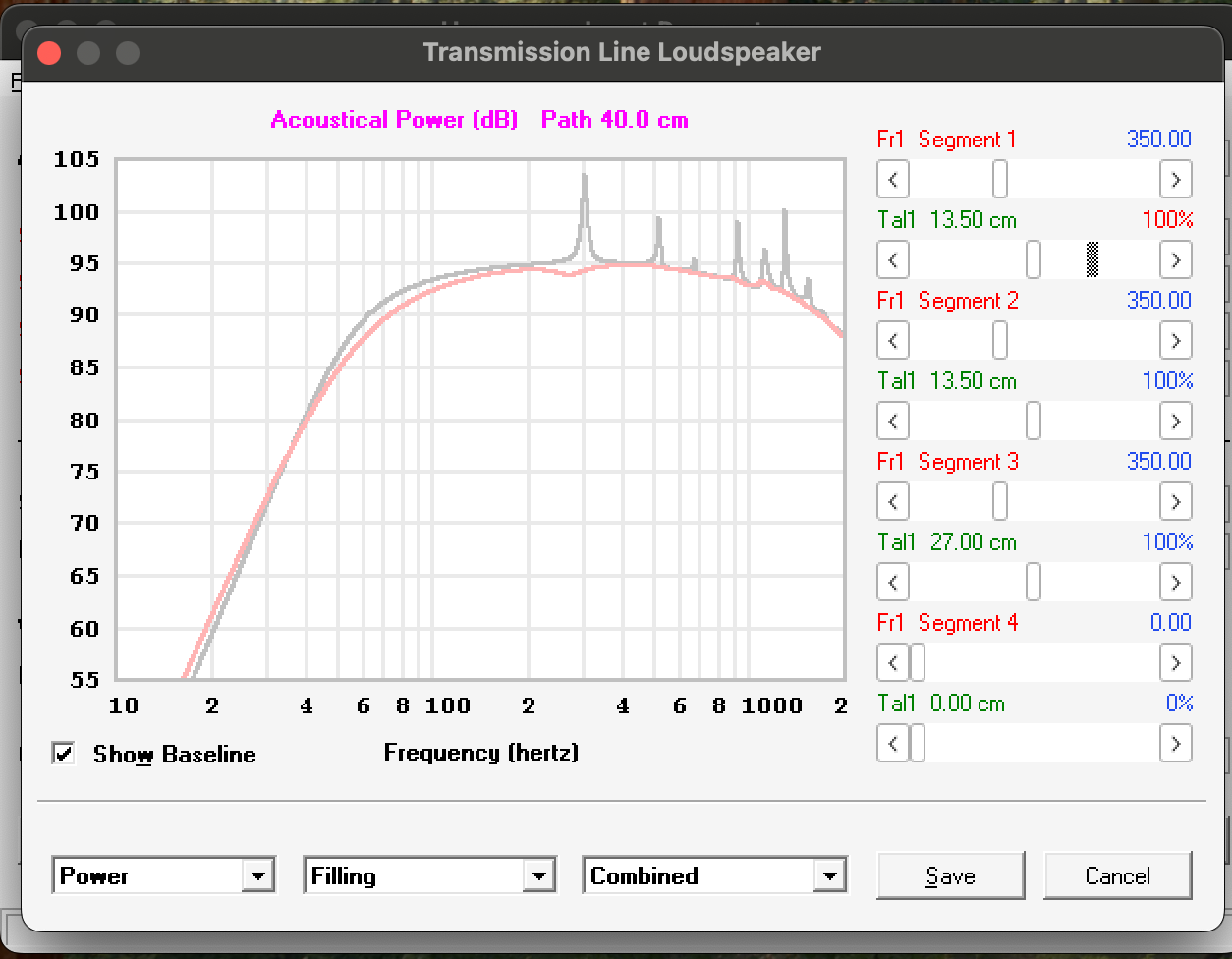1232x959 pixels.
Task: Click the Fr1 Segment 4 label
Action: pyautogui.click(x=948, y=623)
